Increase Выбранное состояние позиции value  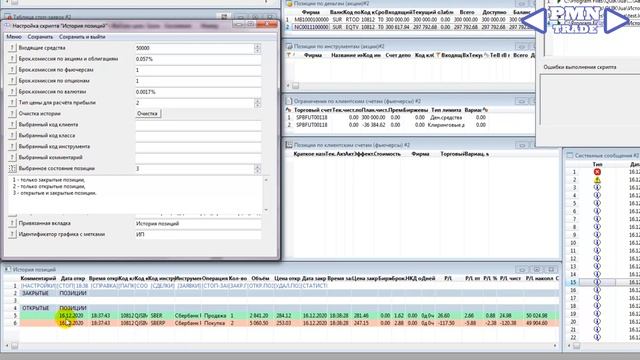point(257,167)
